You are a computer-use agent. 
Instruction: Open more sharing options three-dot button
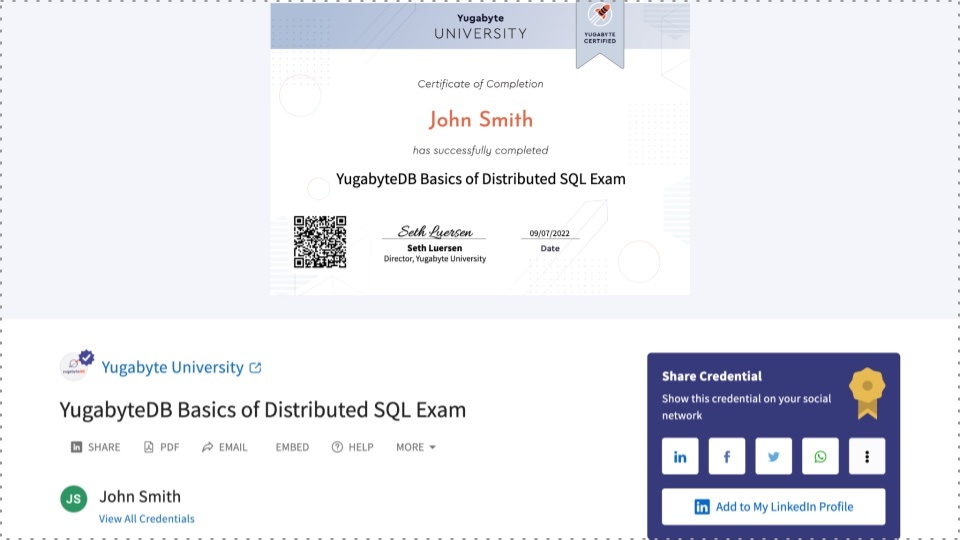coord(867,456)
